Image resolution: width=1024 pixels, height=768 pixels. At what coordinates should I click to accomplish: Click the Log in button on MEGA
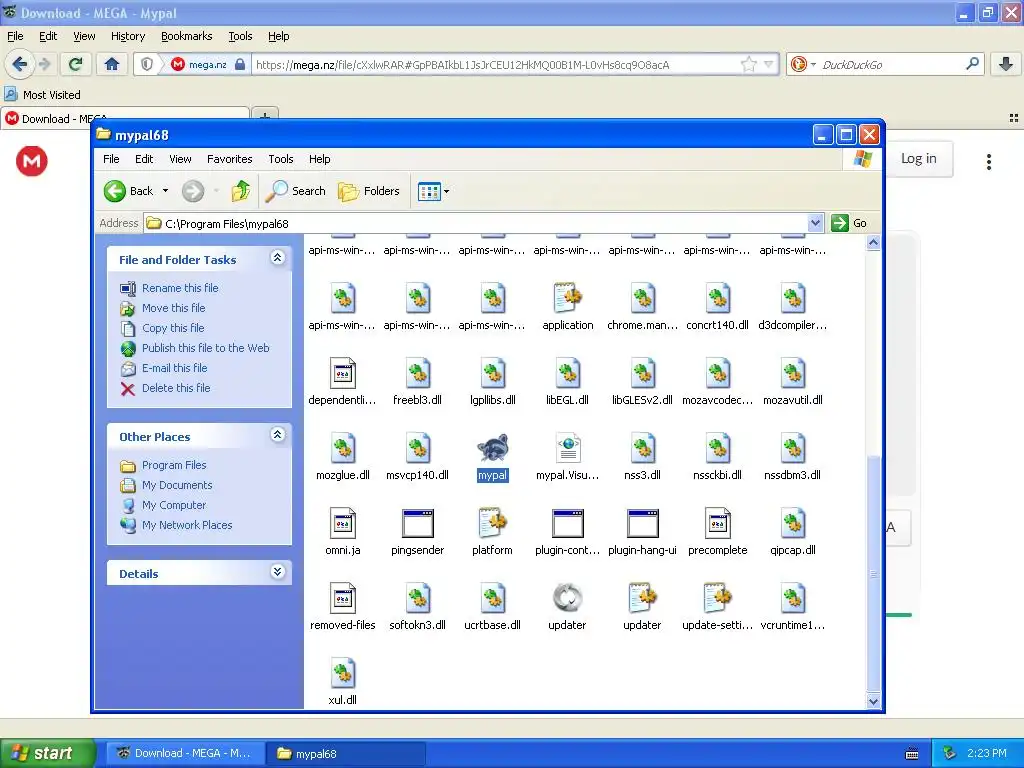918,159
